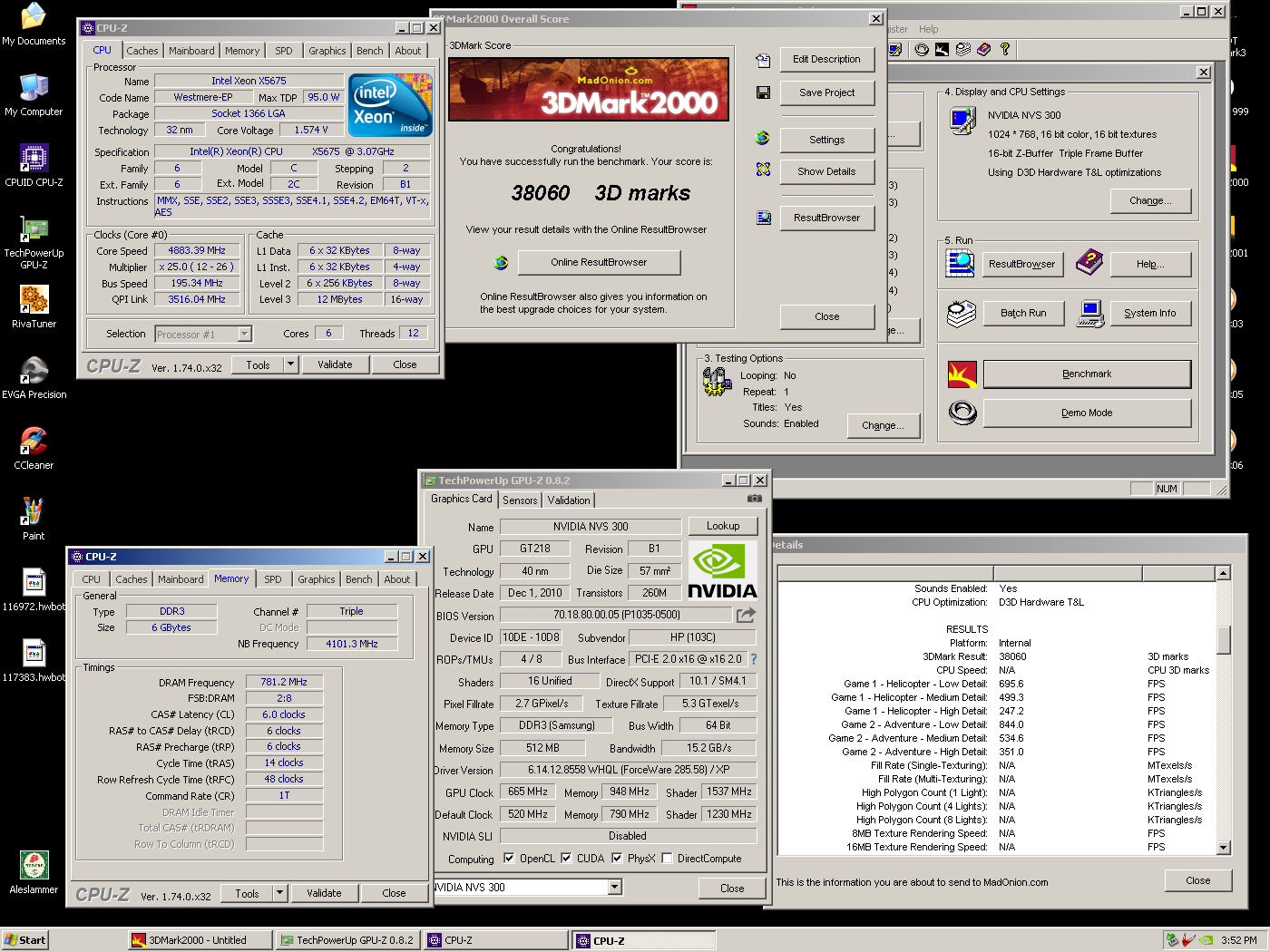Switch to 3DMark2000 - Untitled taskbar item
Image resolution: width=1270 pixels, height=952 pixels.
pyautogui.click(x=198, y=940)
